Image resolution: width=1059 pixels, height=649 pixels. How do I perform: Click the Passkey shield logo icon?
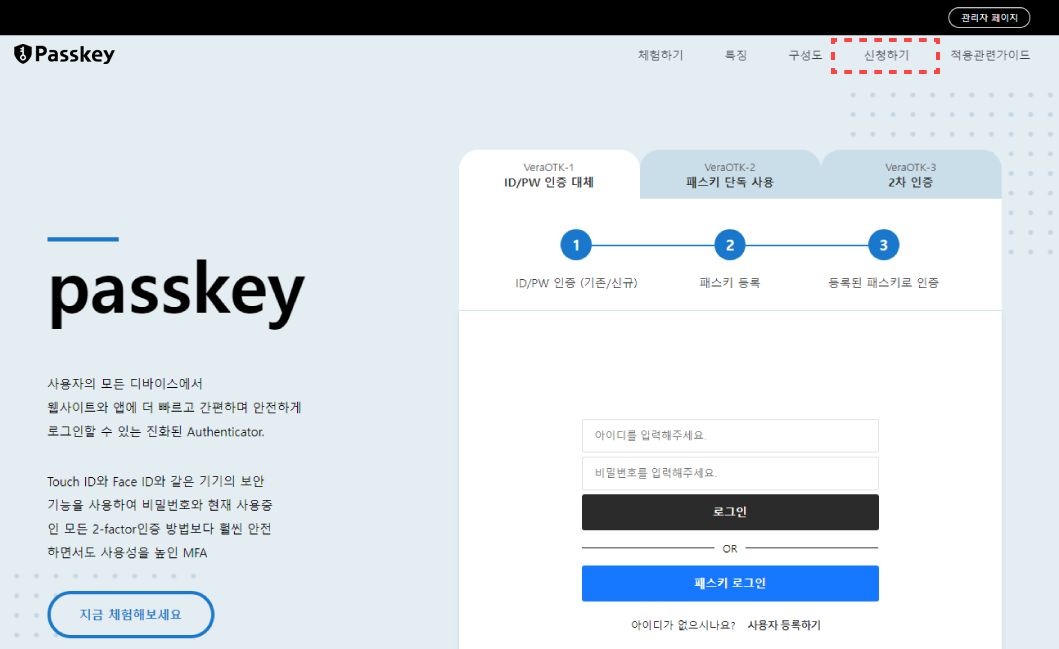click(x=23, y=54)
